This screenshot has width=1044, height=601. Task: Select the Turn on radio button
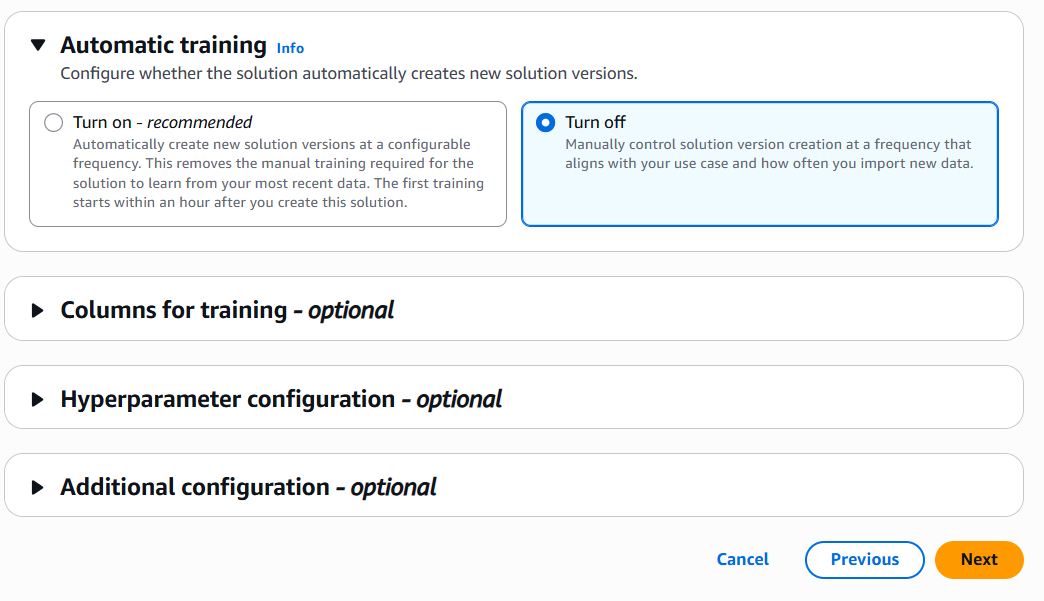[54, 123]
